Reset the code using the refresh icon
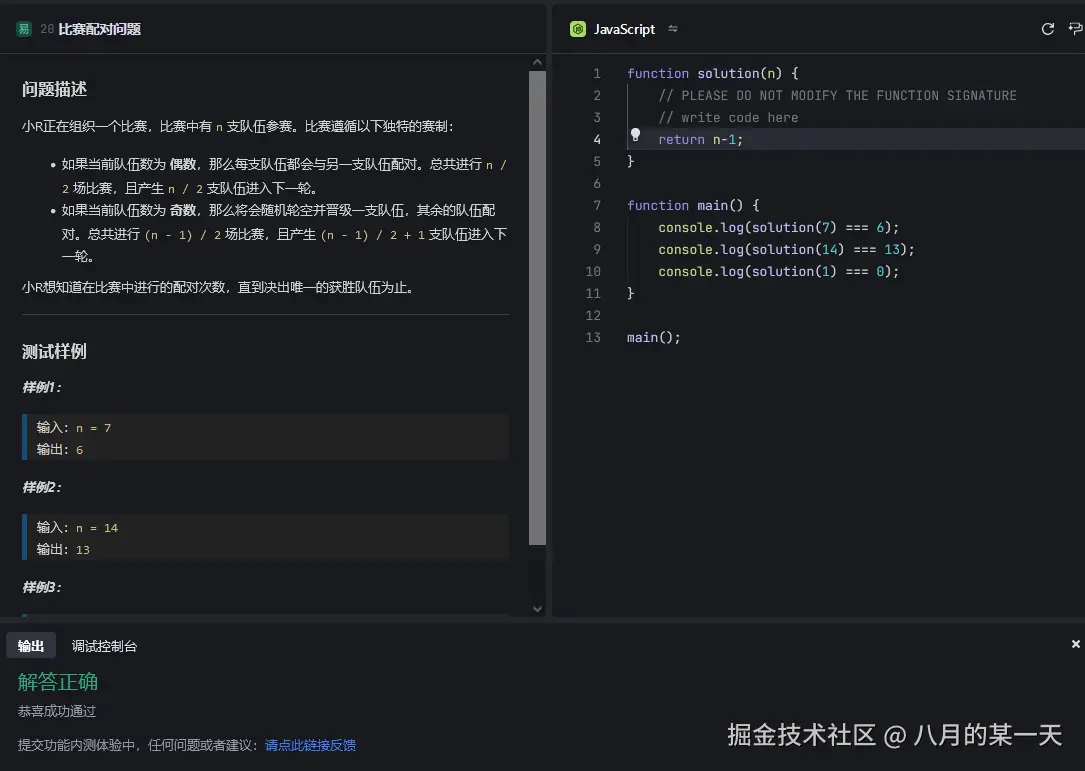 [1047, 29]
